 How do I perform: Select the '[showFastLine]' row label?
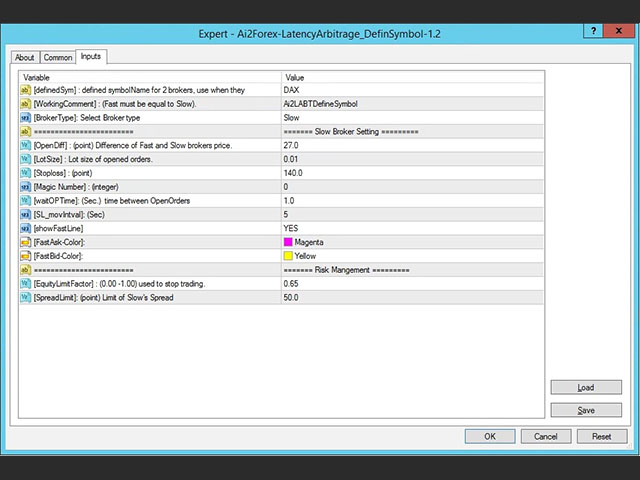(58, 228)
